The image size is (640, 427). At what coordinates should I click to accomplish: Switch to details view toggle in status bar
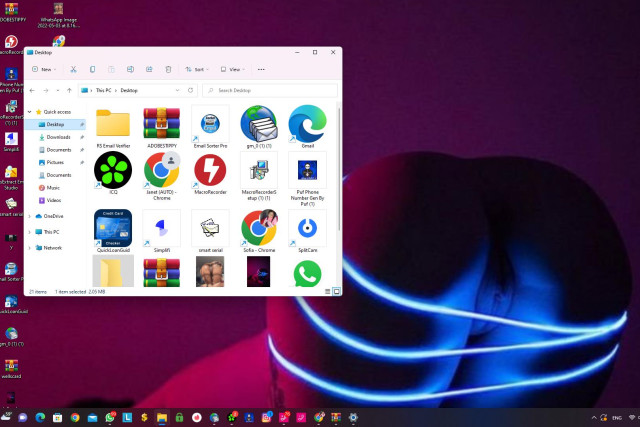point(326,291)
